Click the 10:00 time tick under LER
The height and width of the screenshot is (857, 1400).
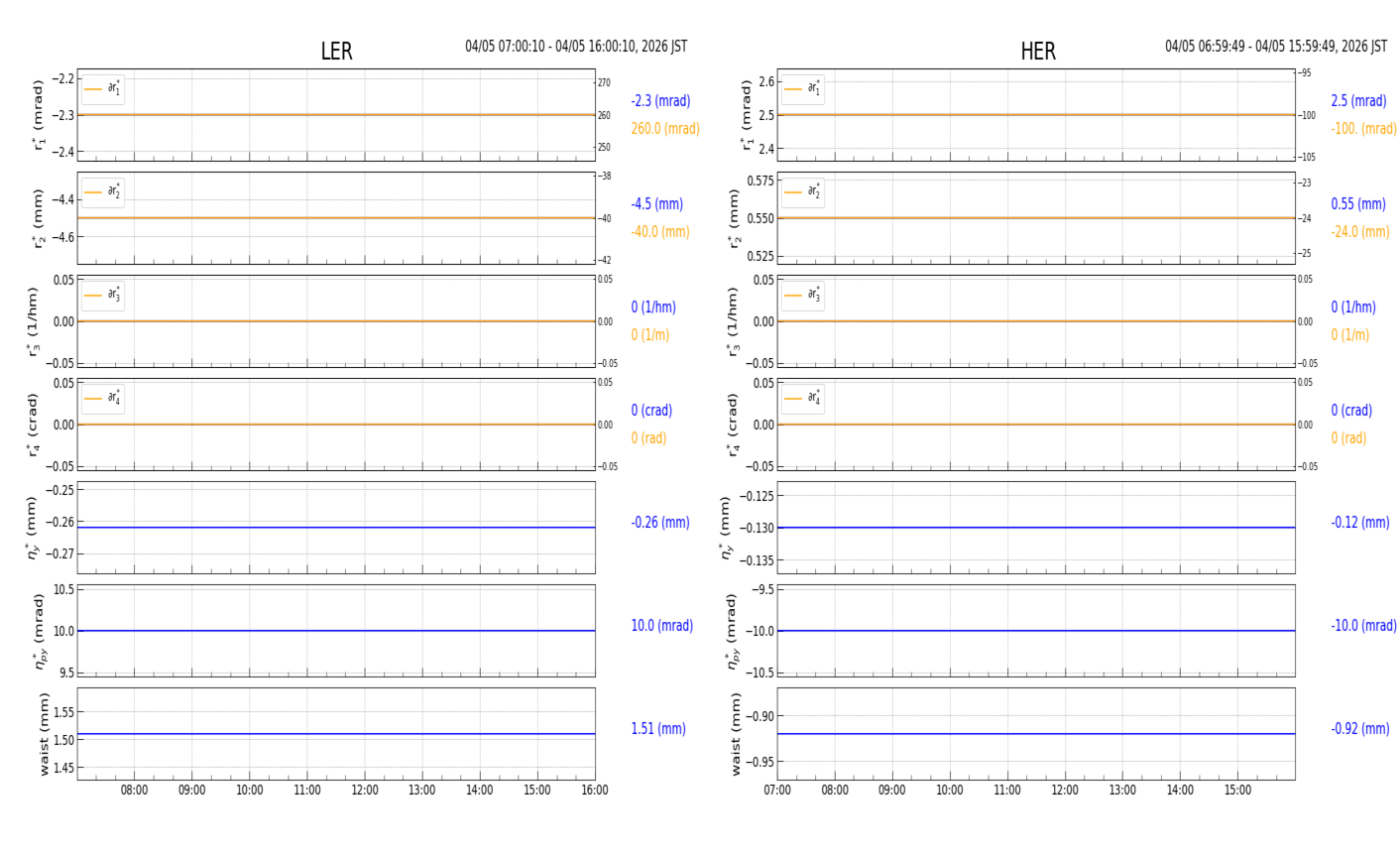point(250,791)
